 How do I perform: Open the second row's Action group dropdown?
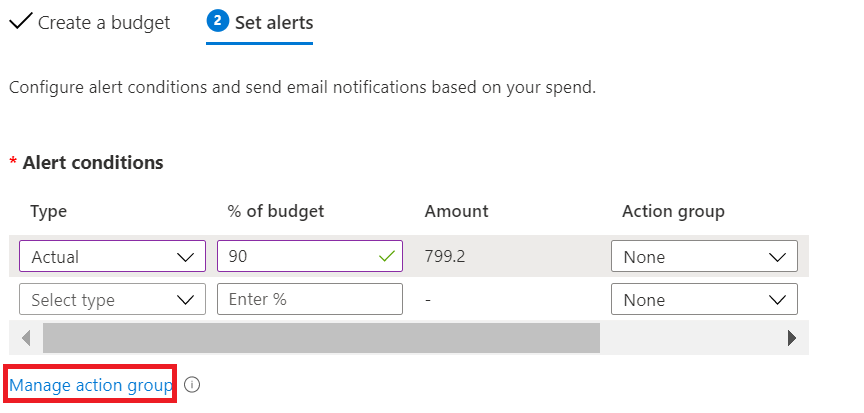point(704,300)
